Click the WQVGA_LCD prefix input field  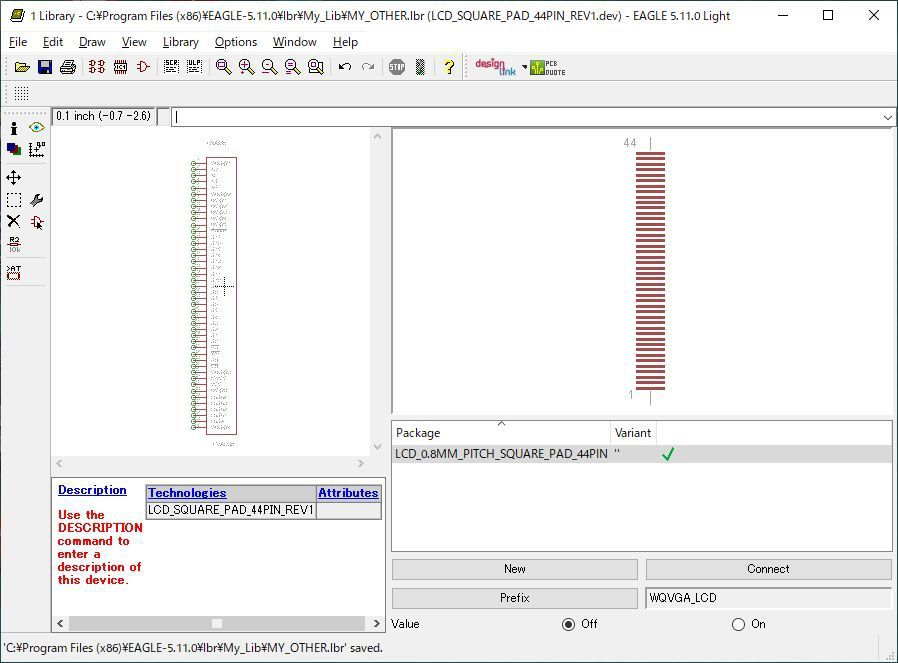(767, 598)
